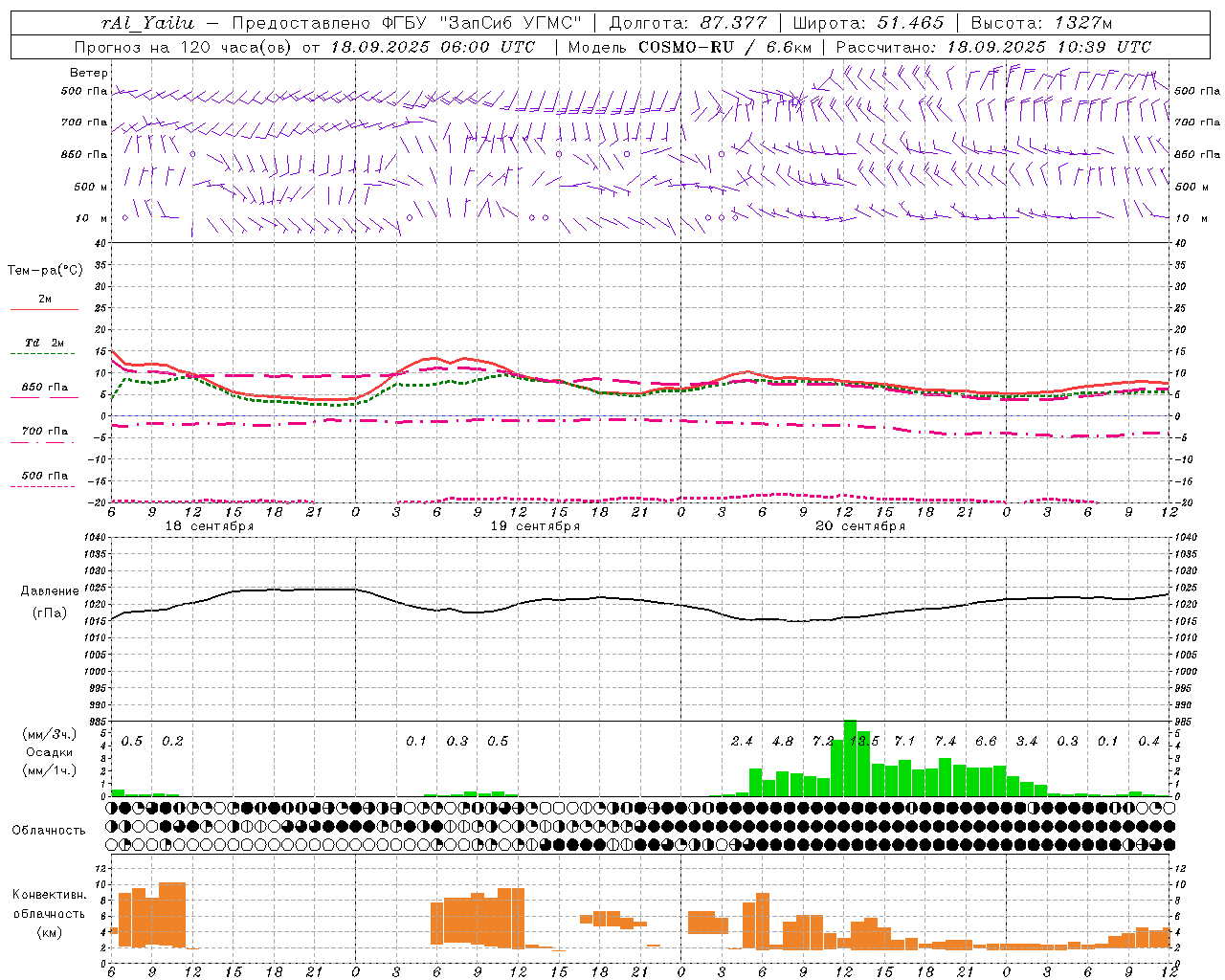Click the station name rAl_Yailu

pyautogui.click(x=146, y=23)
